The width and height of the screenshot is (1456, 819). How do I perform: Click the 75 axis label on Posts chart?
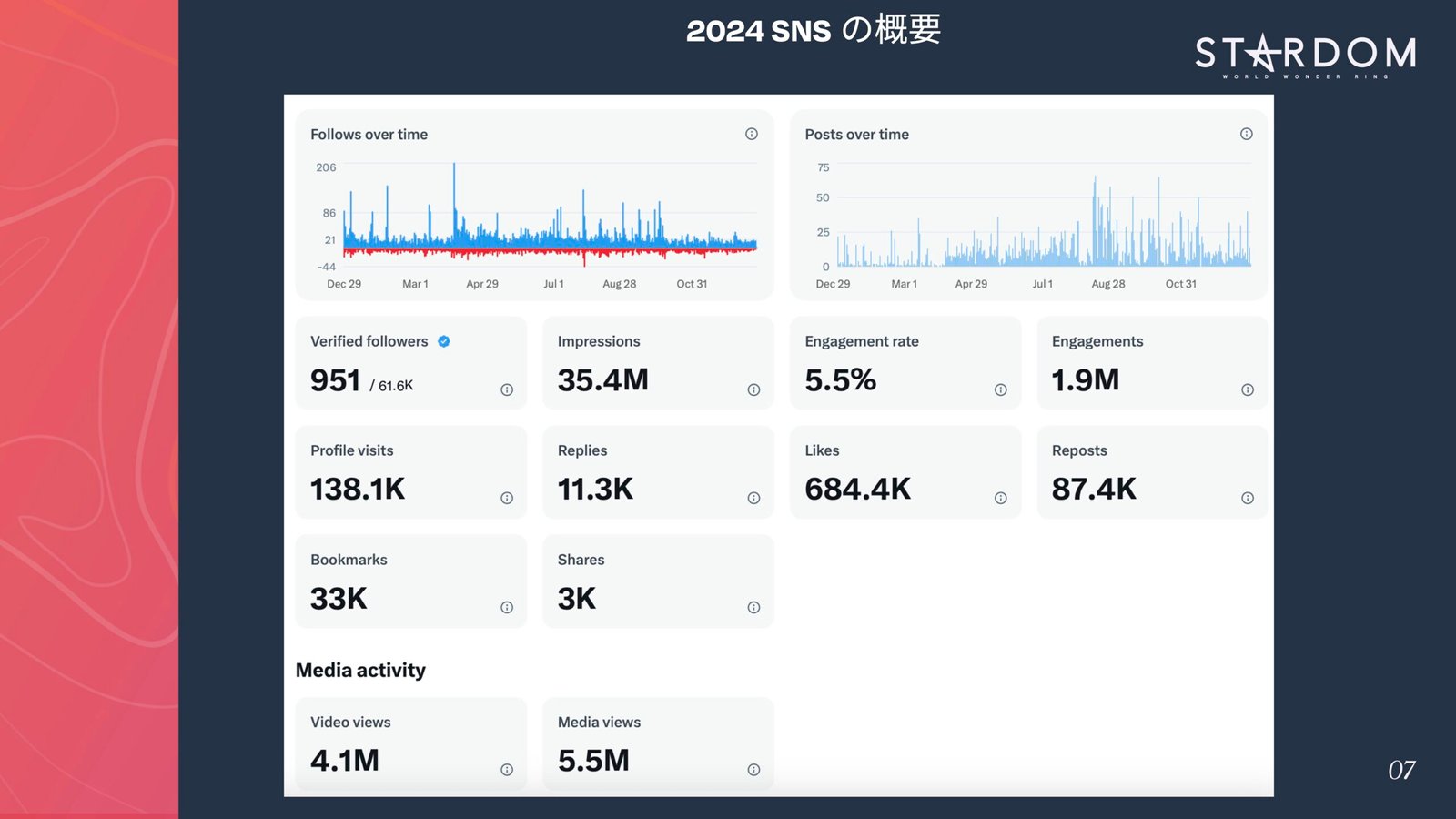824,167
